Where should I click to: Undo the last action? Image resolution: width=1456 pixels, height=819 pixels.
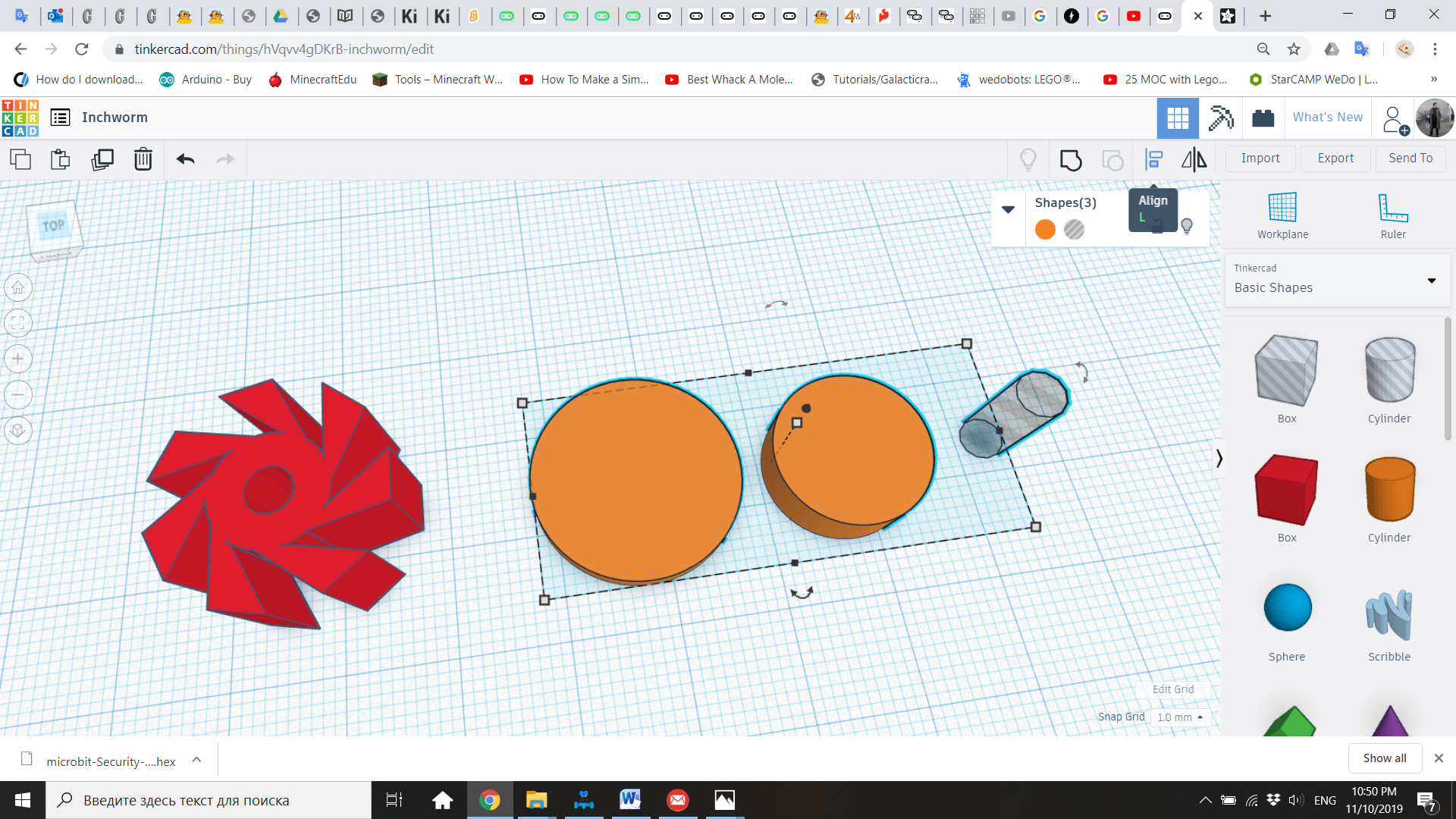click(x=184, y=159)
